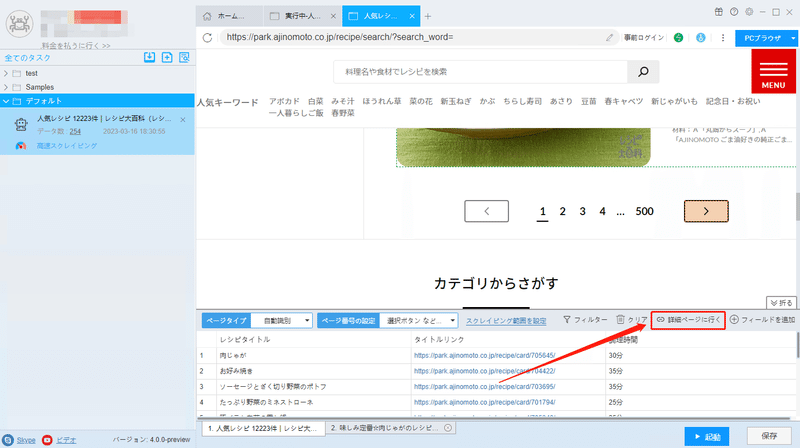Image resolution: width=800 pixels, height=448 pixels.
Task: Open the recipe link ending 705645
Action: point(485,356)
